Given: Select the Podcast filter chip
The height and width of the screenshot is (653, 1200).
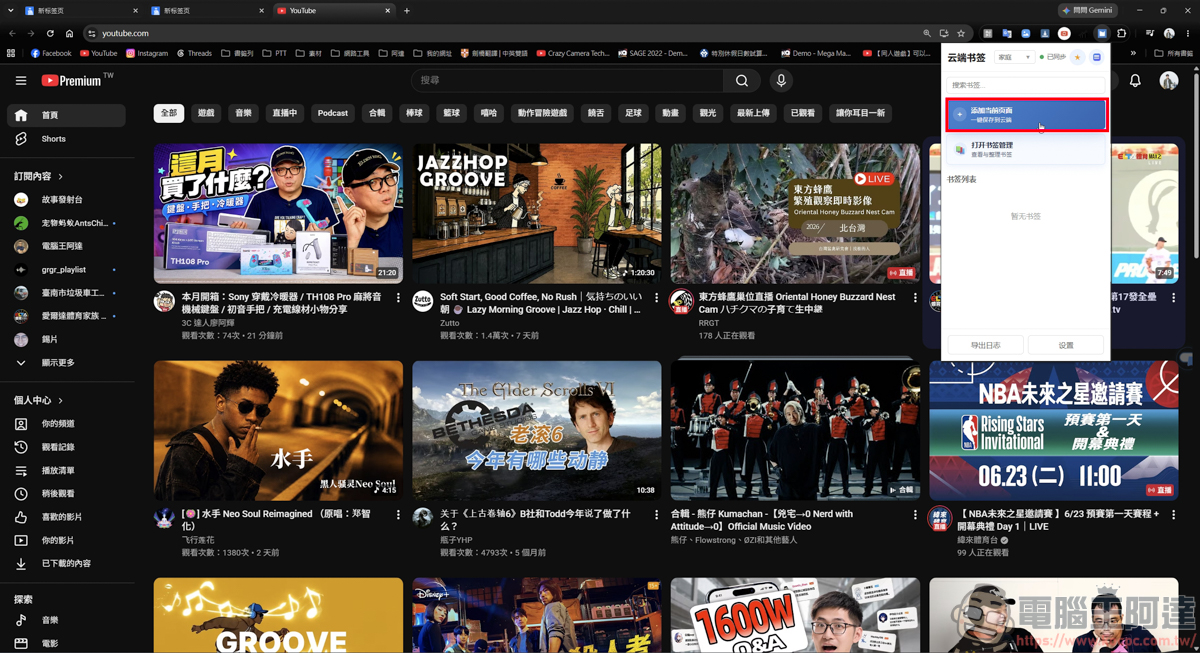Looking at the screenshot, I should point(333,113).
